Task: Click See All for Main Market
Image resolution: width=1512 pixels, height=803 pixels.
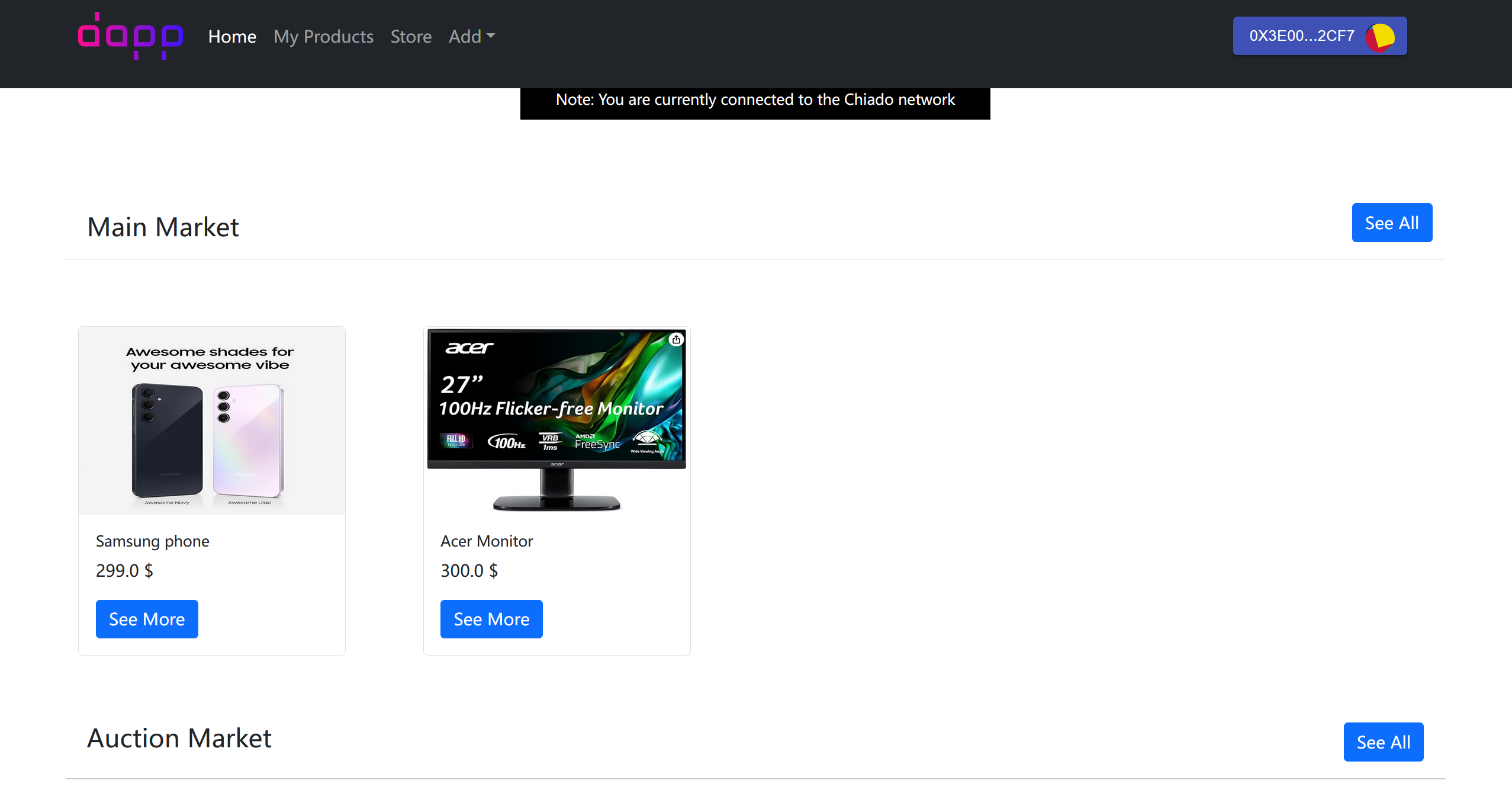Action: pyautogui.click(x=1392, y=223)
